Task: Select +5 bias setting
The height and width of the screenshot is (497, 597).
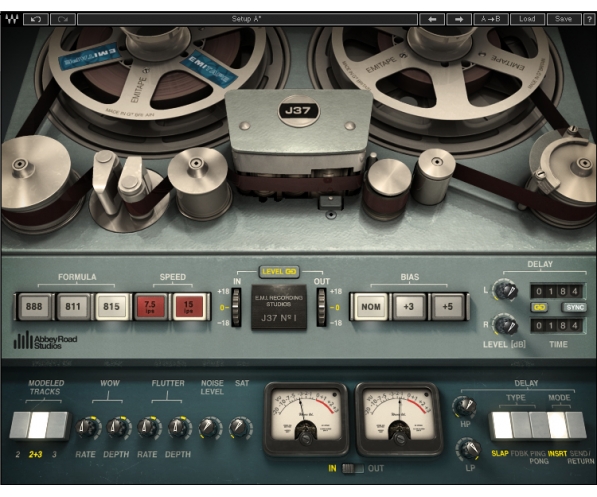Action: [448, 306]
